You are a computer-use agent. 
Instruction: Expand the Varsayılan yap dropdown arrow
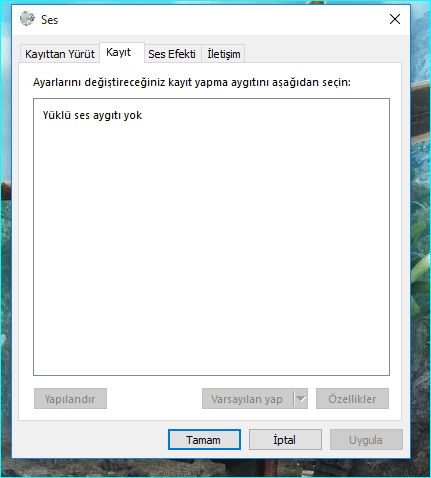click(301, 398)
